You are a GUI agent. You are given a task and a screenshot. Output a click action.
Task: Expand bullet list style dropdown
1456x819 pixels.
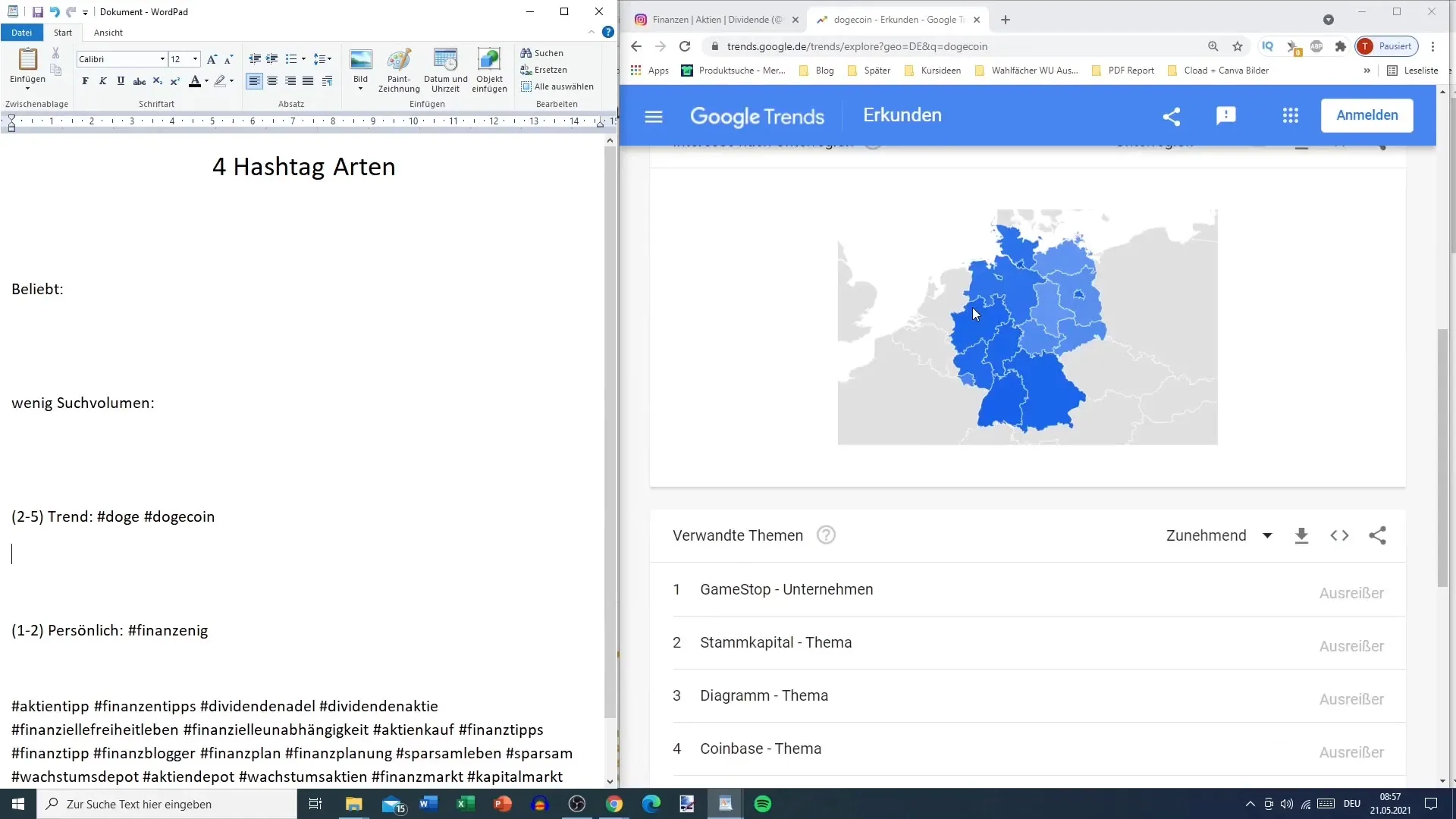(x=303, y=59)
